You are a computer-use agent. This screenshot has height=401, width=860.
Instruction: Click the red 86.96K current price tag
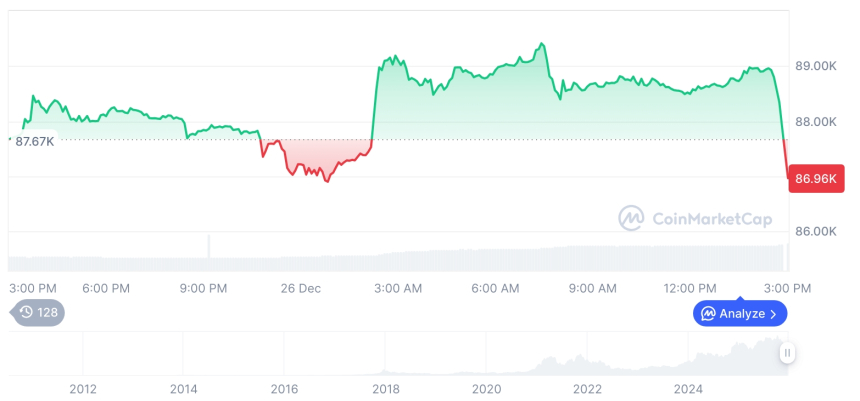pyautogui.click(x=815, y=180)
